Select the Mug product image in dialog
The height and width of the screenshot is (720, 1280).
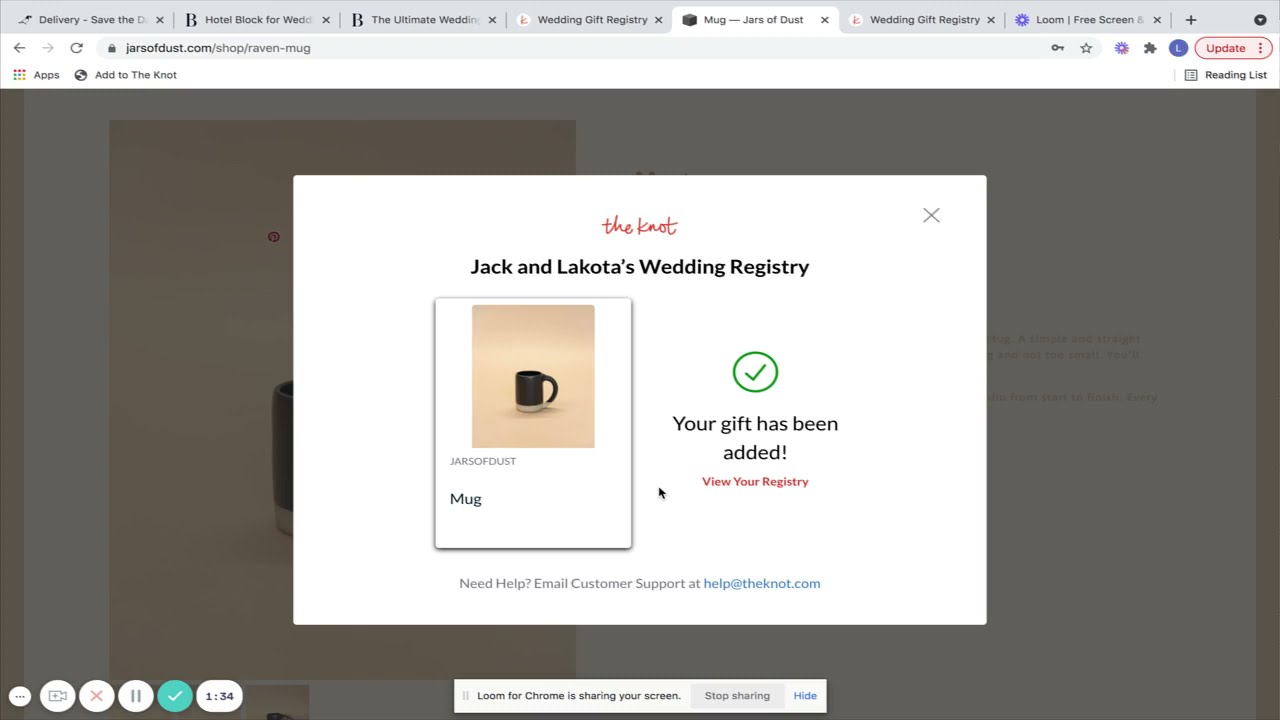point(533,376)
